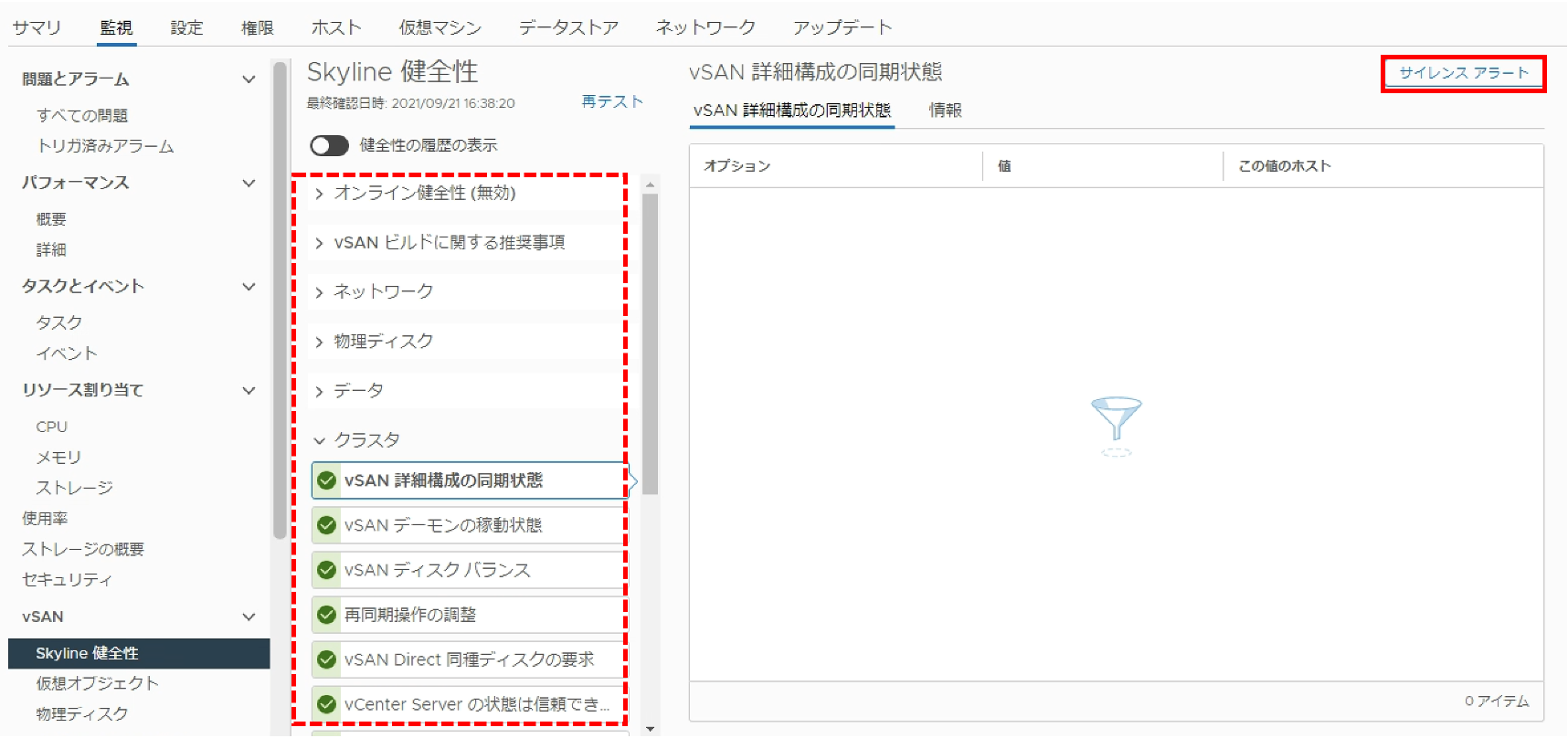Collapse 問題とアラーム sidebar section
The height and width of the screenshot is (738, 1568).
click(249, 79)
